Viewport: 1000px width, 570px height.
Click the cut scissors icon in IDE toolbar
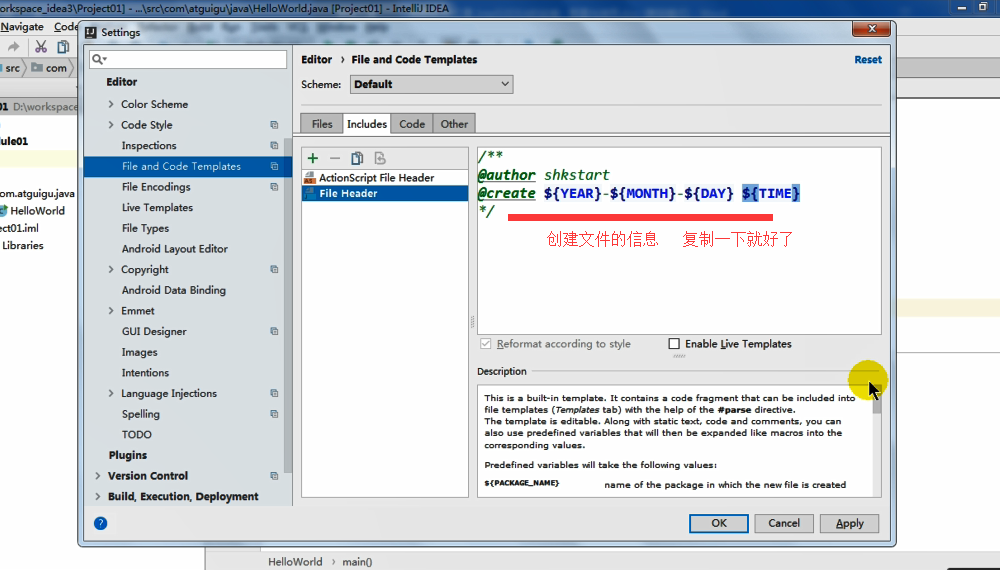pos(41,47)
